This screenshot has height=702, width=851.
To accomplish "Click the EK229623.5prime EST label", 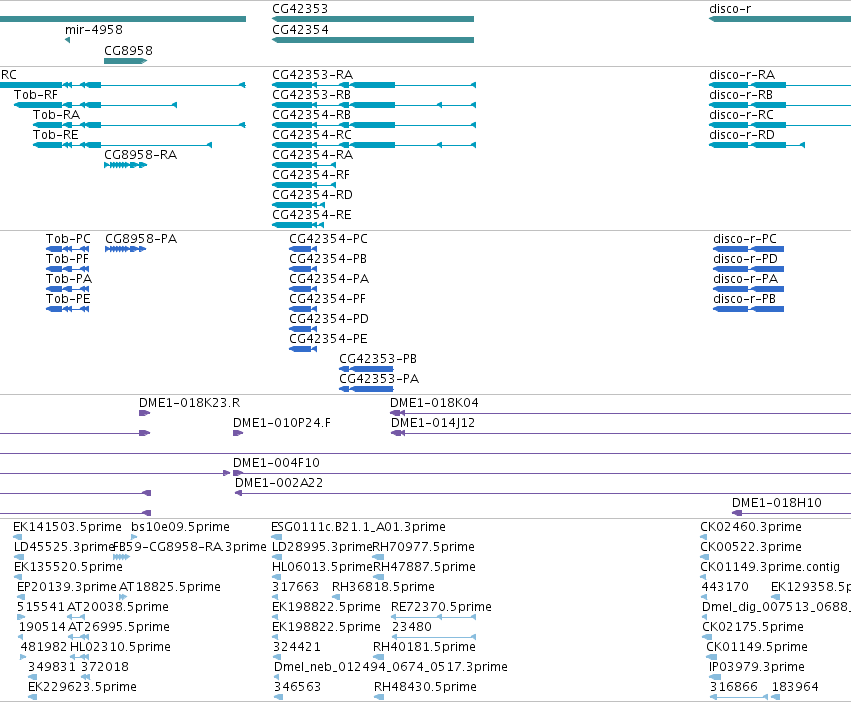I will coord(82,688).
